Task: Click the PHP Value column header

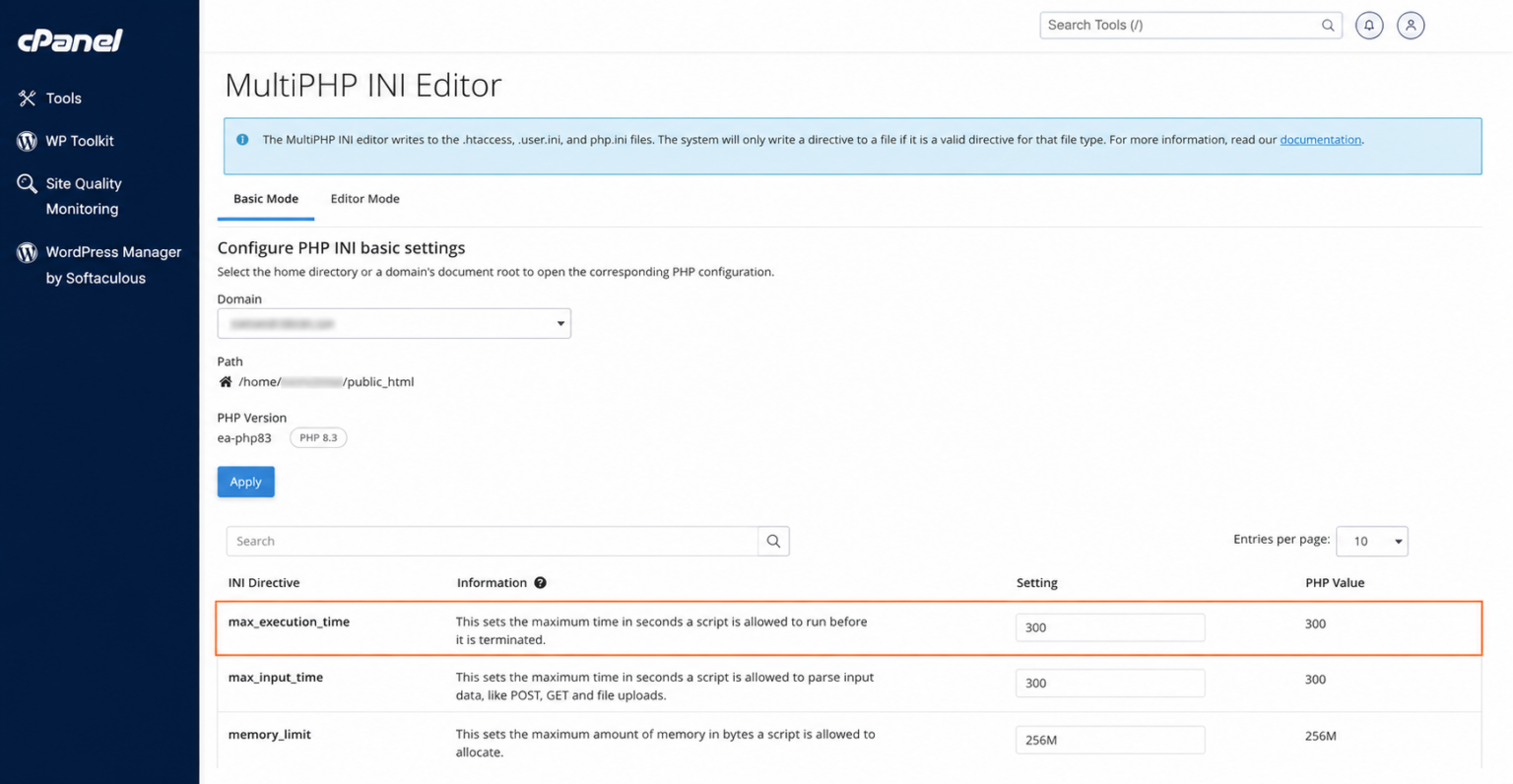Action: 1335,583
